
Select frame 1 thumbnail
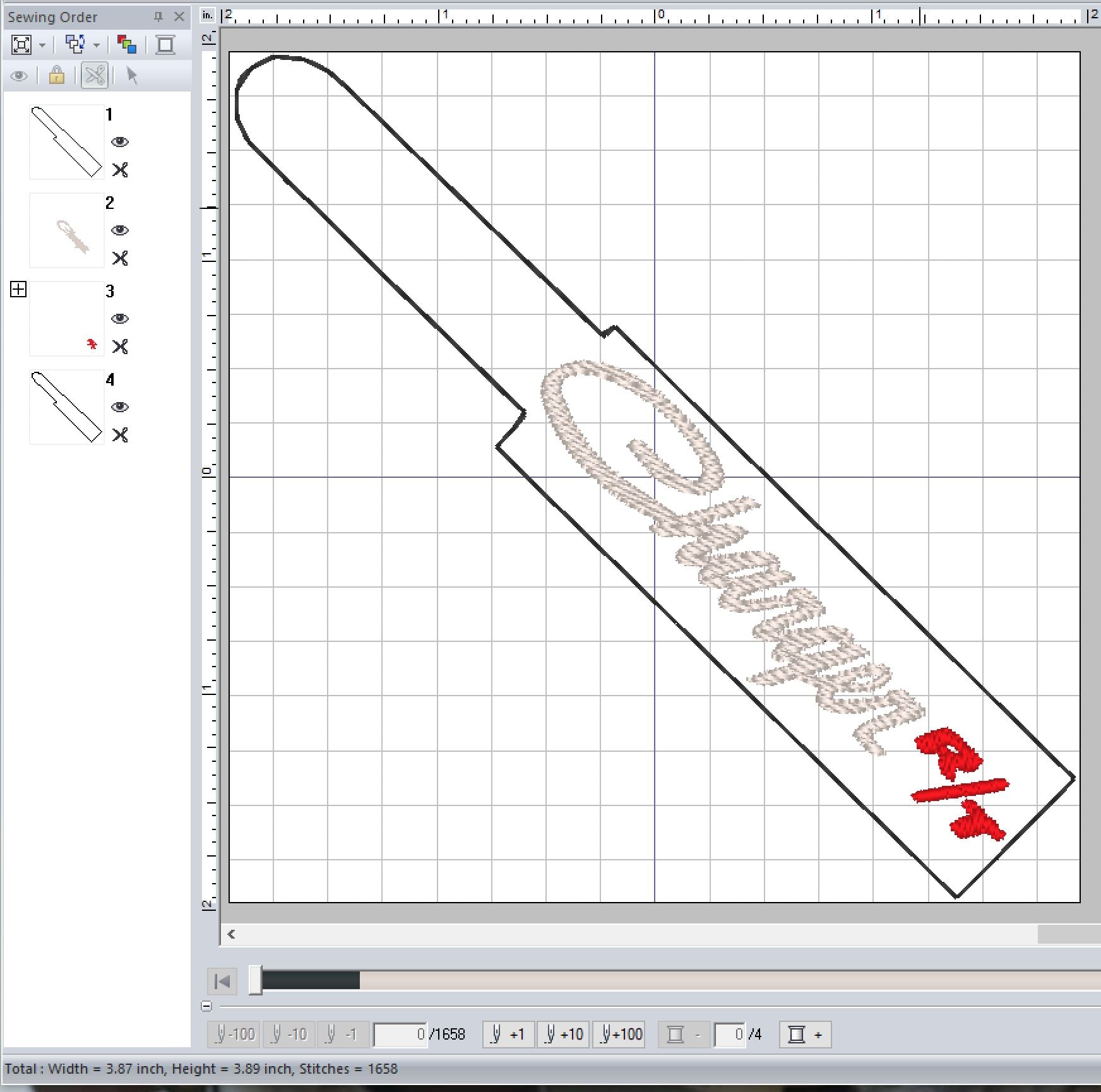67,142
